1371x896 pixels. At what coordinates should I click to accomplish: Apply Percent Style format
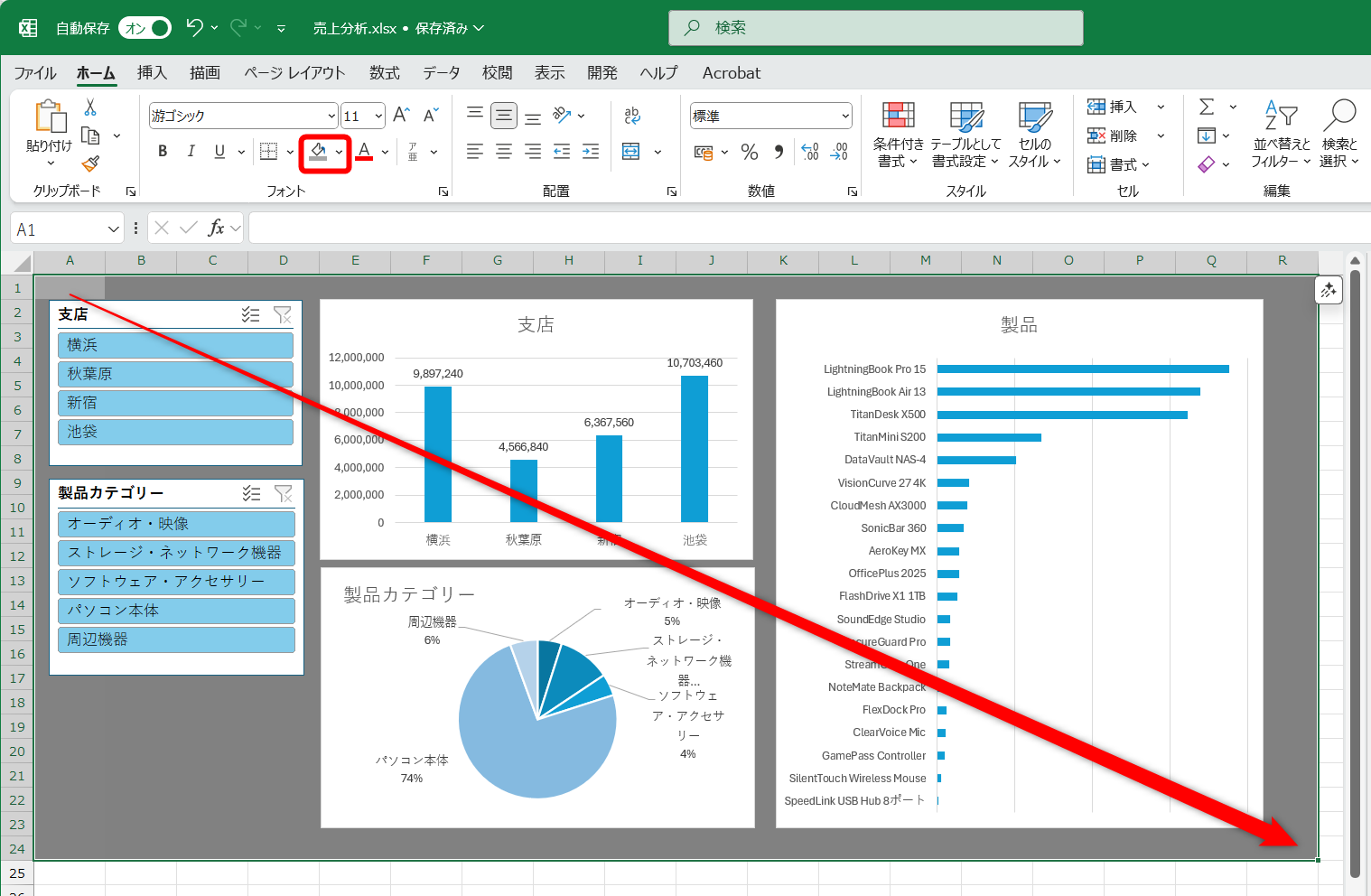(750, 152)
